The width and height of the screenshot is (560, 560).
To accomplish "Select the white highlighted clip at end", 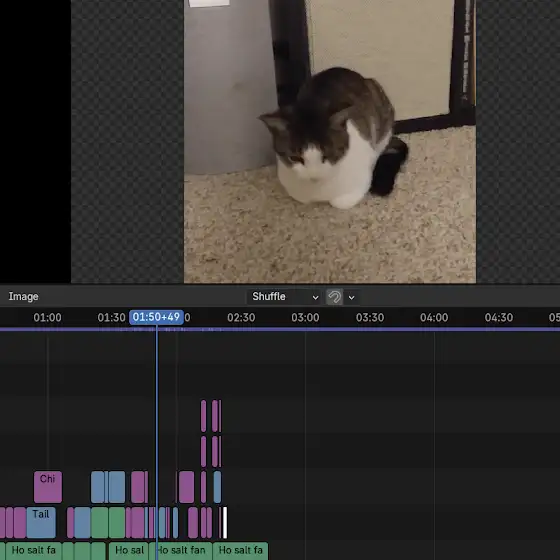I will click(x=225, y=522).
